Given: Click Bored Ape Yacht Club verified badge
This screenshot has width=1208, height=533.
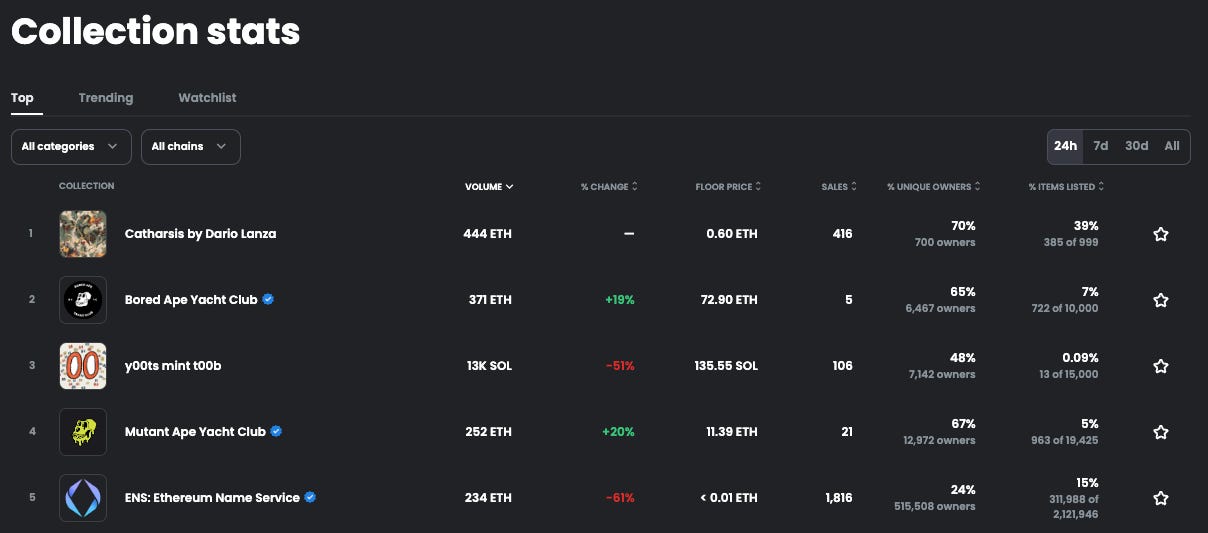Looking at the screenshot, I should coord(268,299).
